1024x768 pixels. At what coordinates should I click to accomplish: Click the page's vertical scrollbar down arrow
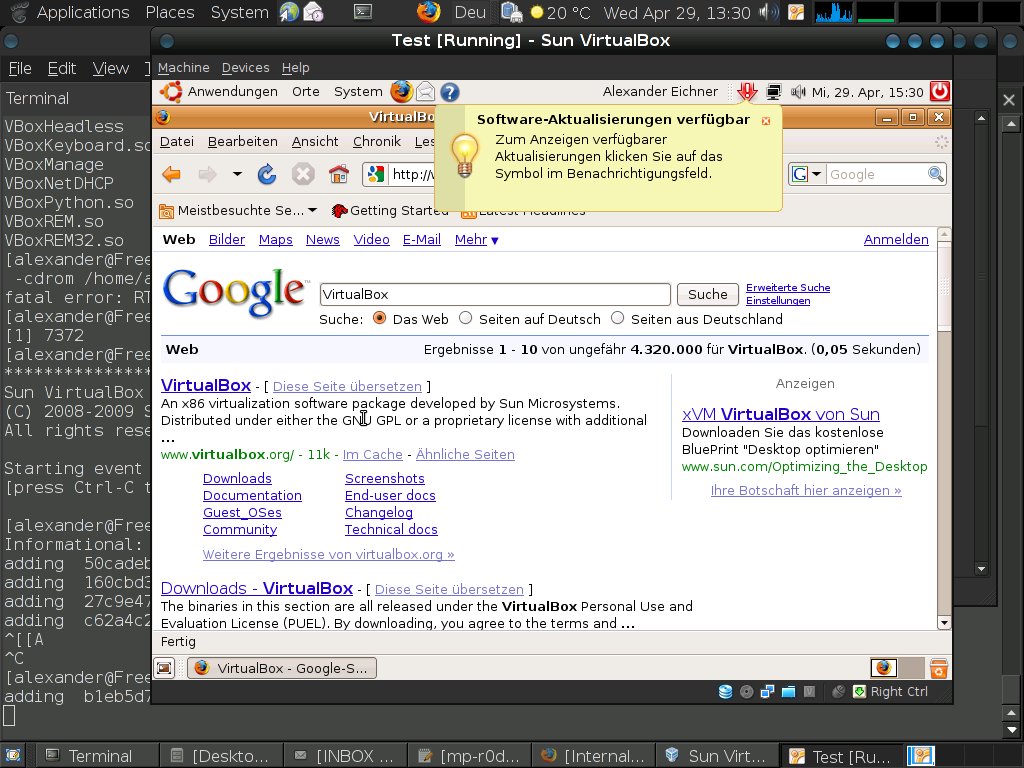943,622
